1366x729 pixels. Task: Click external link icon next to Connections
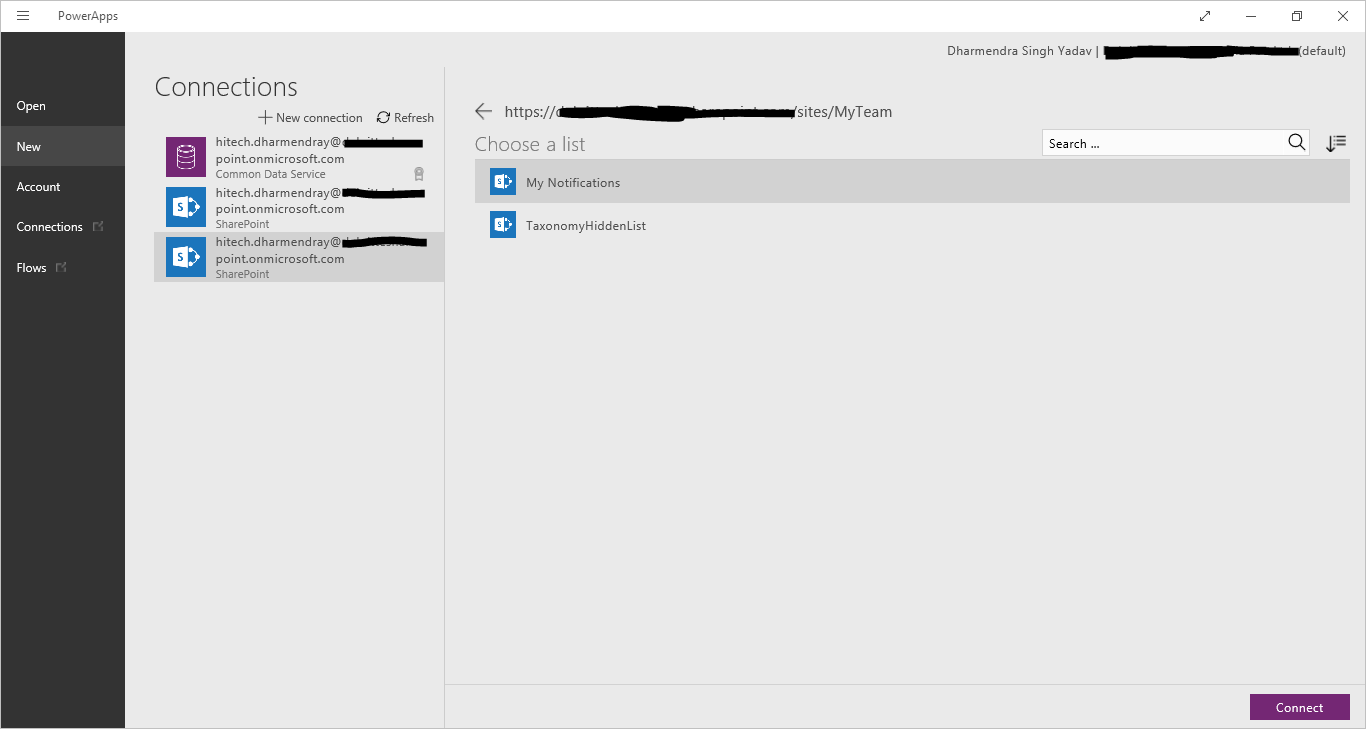point(98,227)
